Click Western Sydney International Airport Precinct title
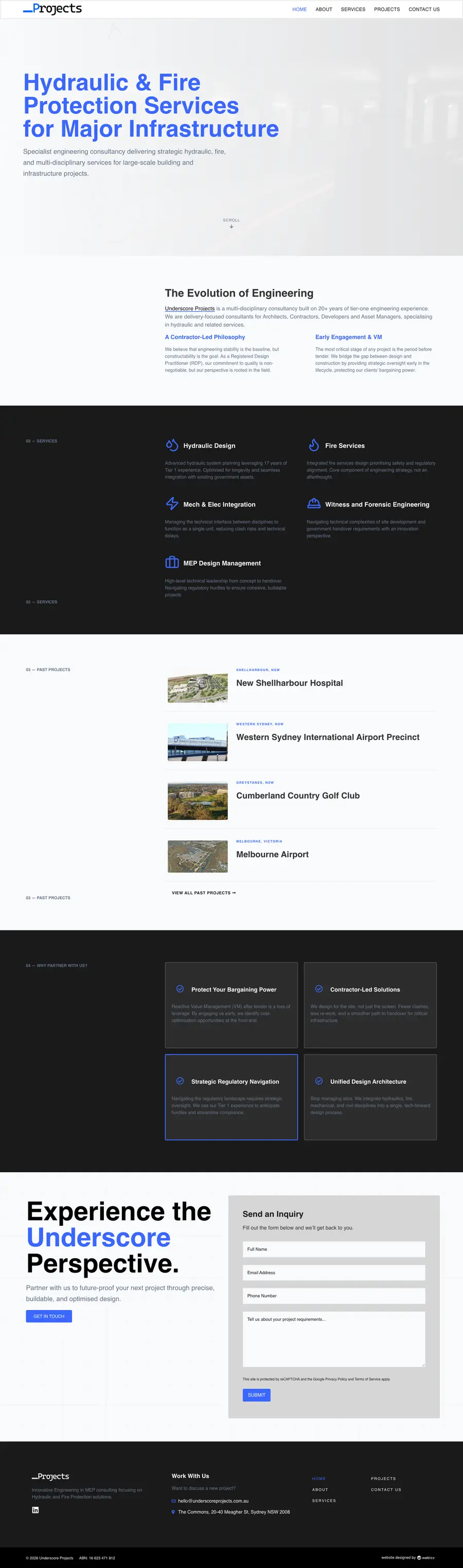 pyautogui.click(x=328, y=737)
